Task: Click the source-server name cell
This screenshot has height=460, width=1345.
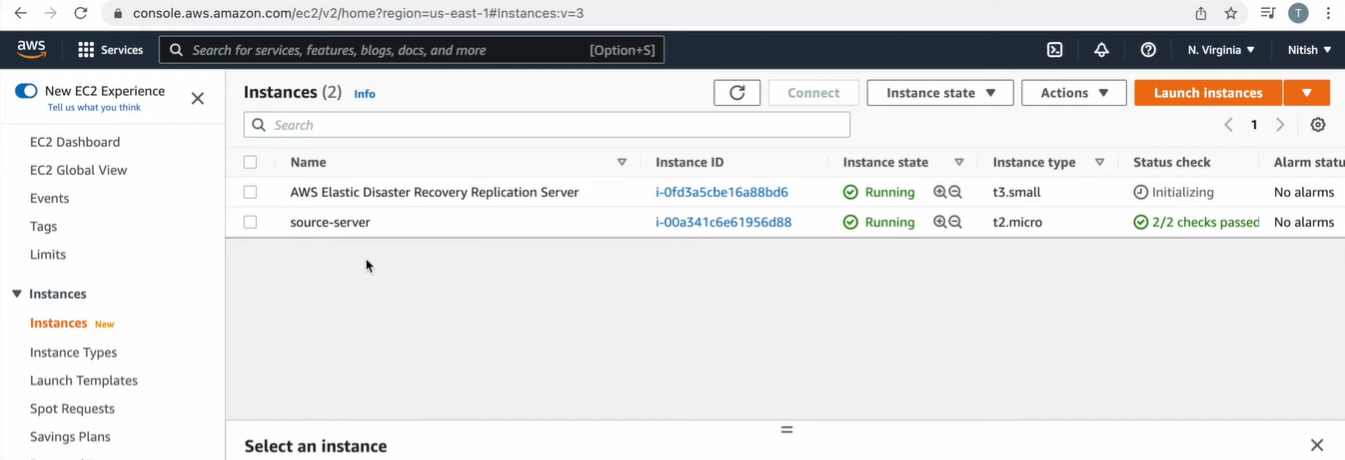Action: [330, 222]
